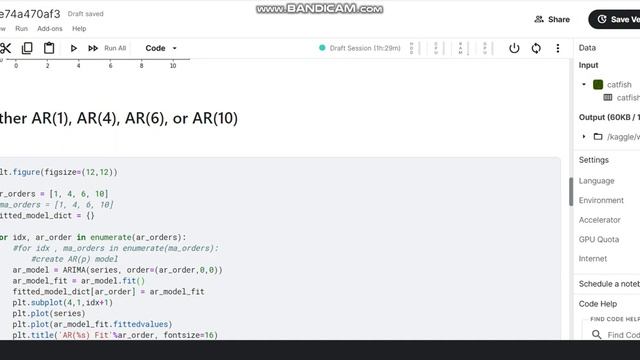
Task: Click the Find Code Help search icon
Action: (596, 335)
